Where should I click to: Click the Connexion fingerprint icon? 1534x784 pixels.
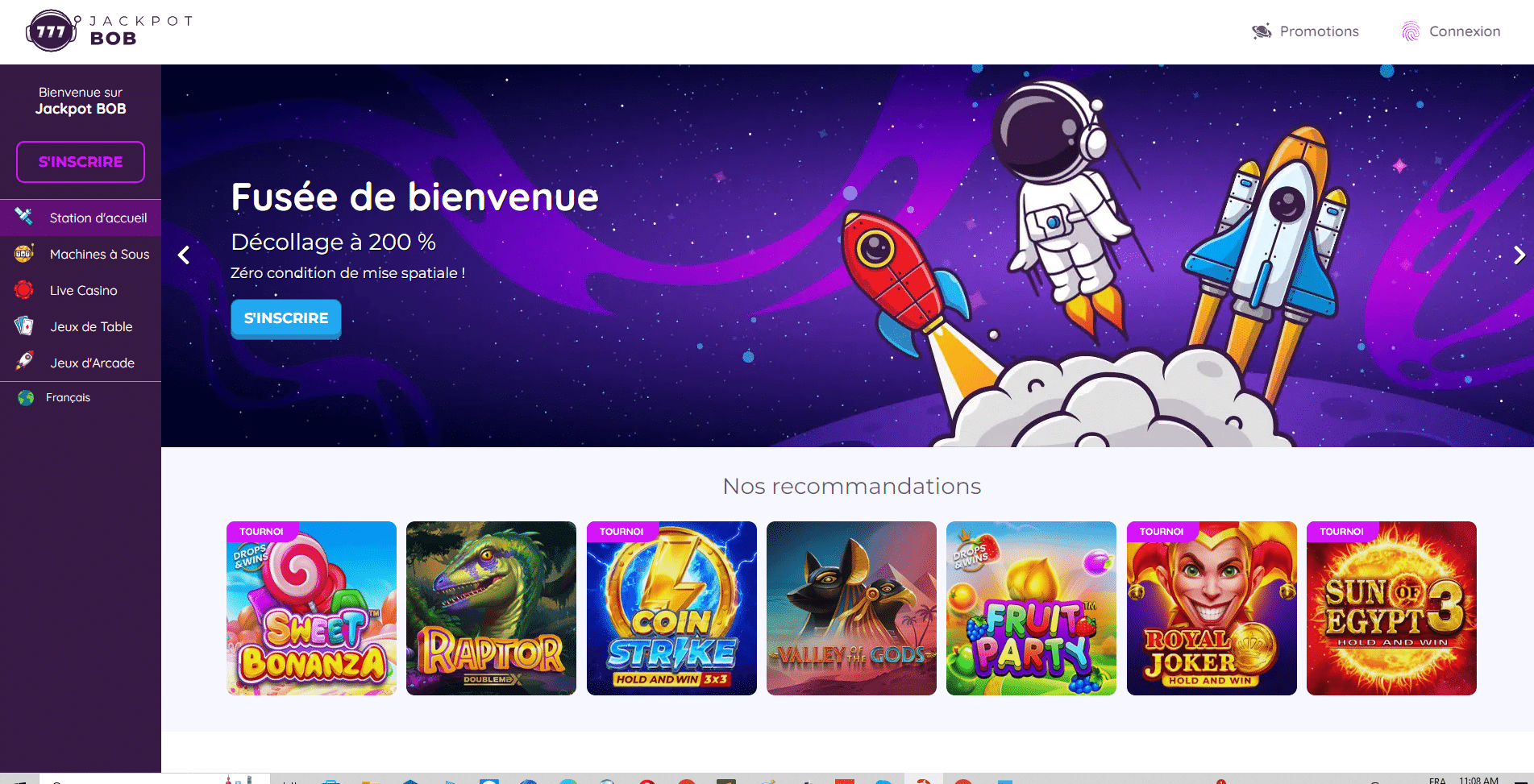(1410, 31)
